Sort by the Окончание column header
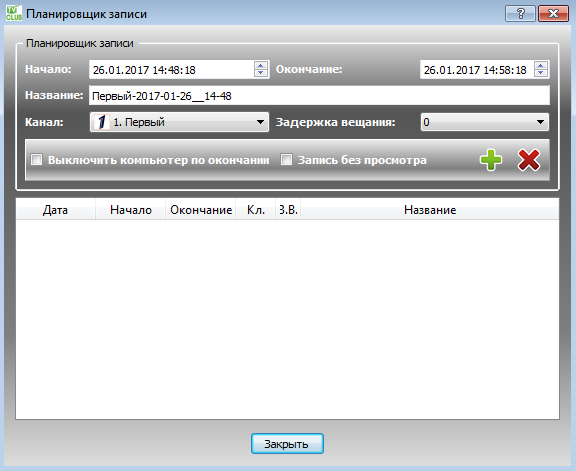The height and width of the screenshot is (471, 576). [x=201, y=210]
